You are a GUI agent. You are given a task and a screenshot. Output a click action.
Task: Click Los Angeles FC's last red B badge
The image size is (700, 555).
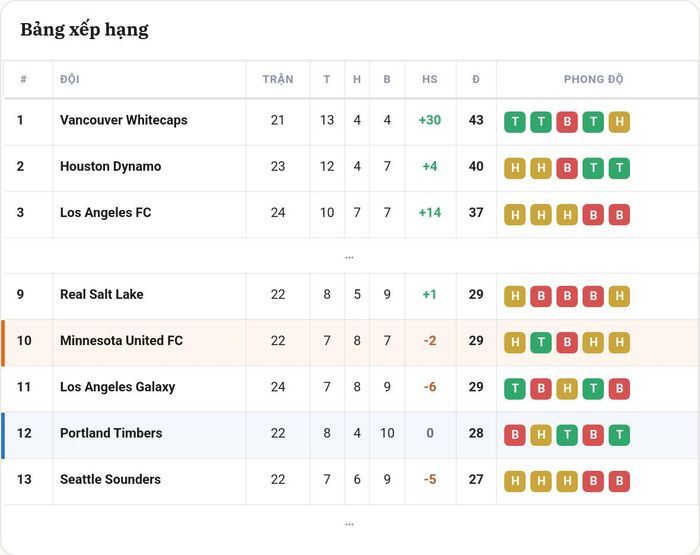pos(619,215)
